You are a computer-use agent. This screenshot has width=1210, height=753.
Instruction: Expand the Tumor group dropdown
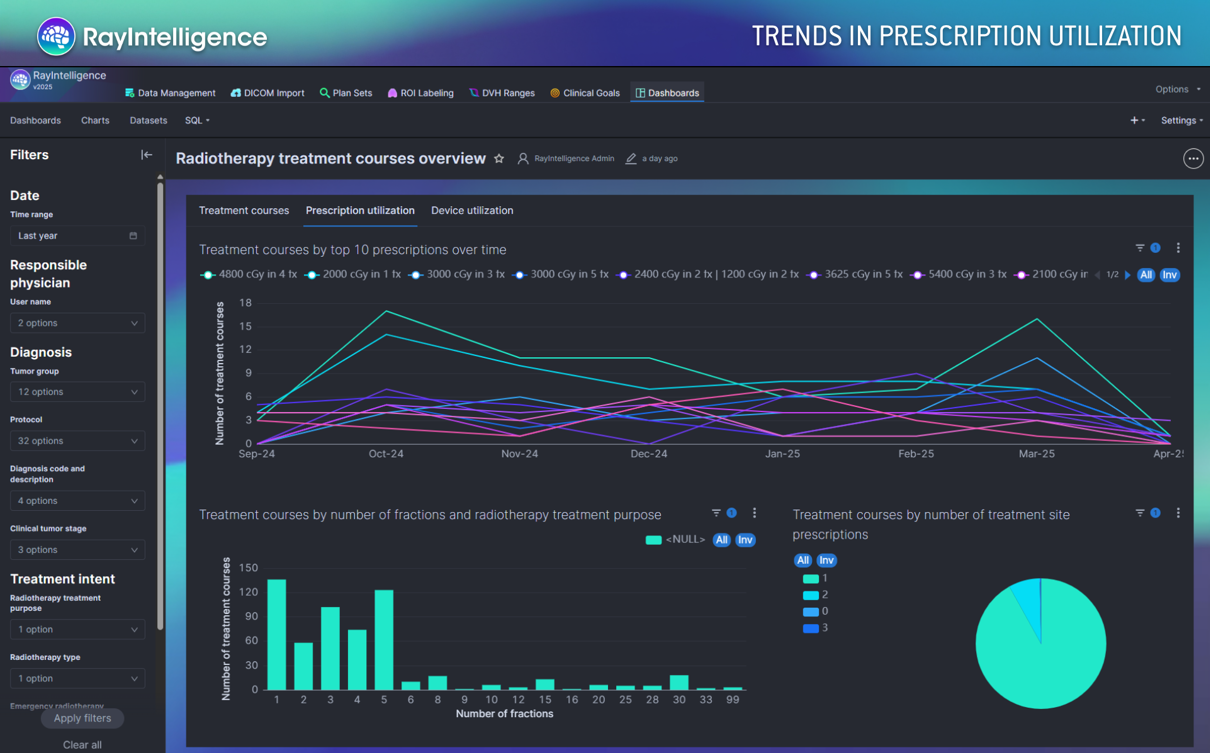coord(77,392)
